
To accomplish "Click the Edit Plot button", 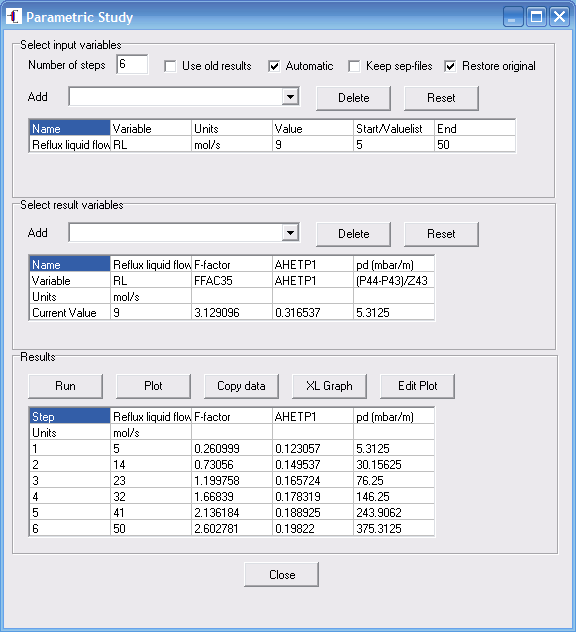I will (x=417, y=386).
